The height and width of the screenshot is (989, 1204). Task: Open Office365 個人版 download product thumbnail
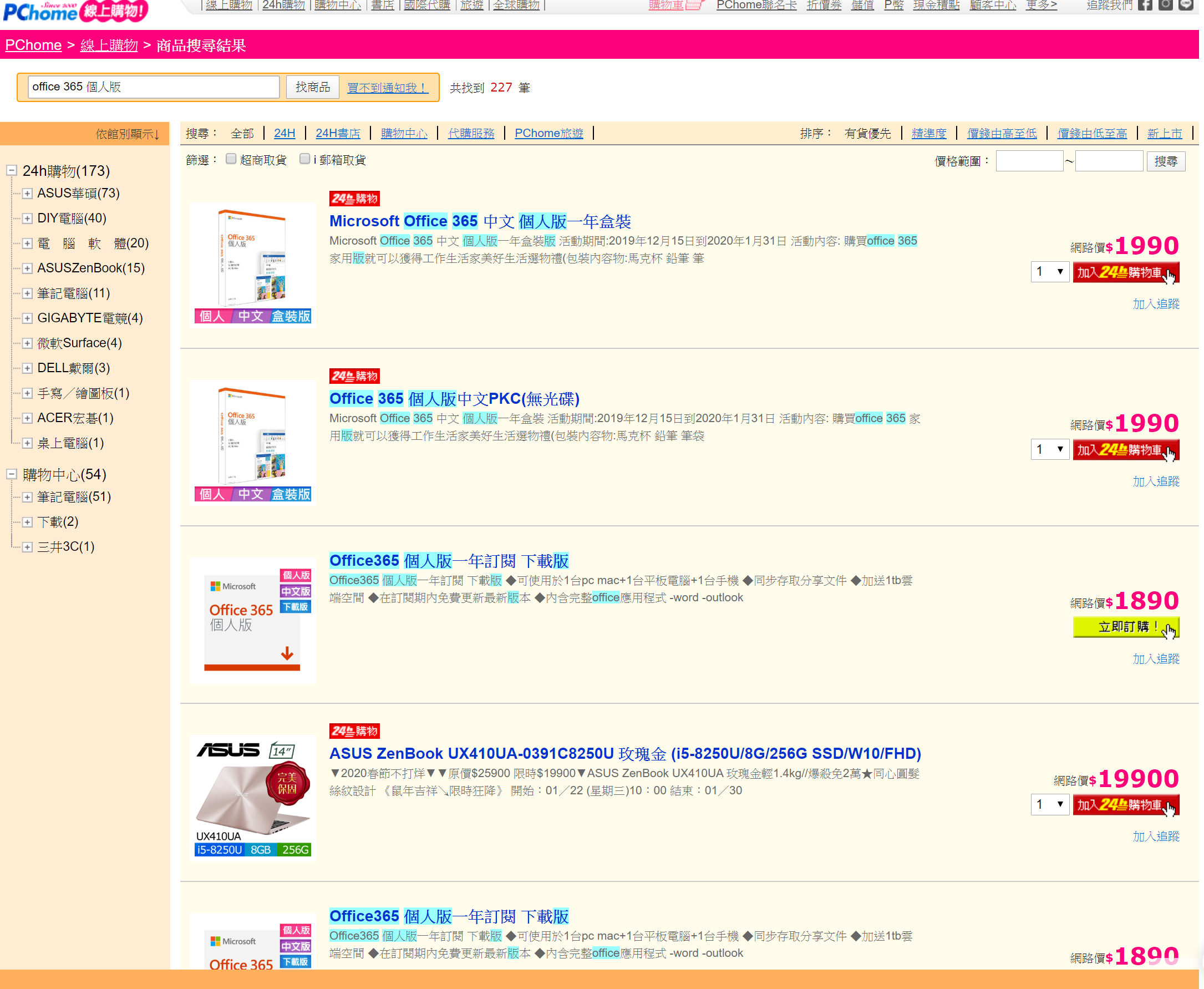[x=253, y=620]
